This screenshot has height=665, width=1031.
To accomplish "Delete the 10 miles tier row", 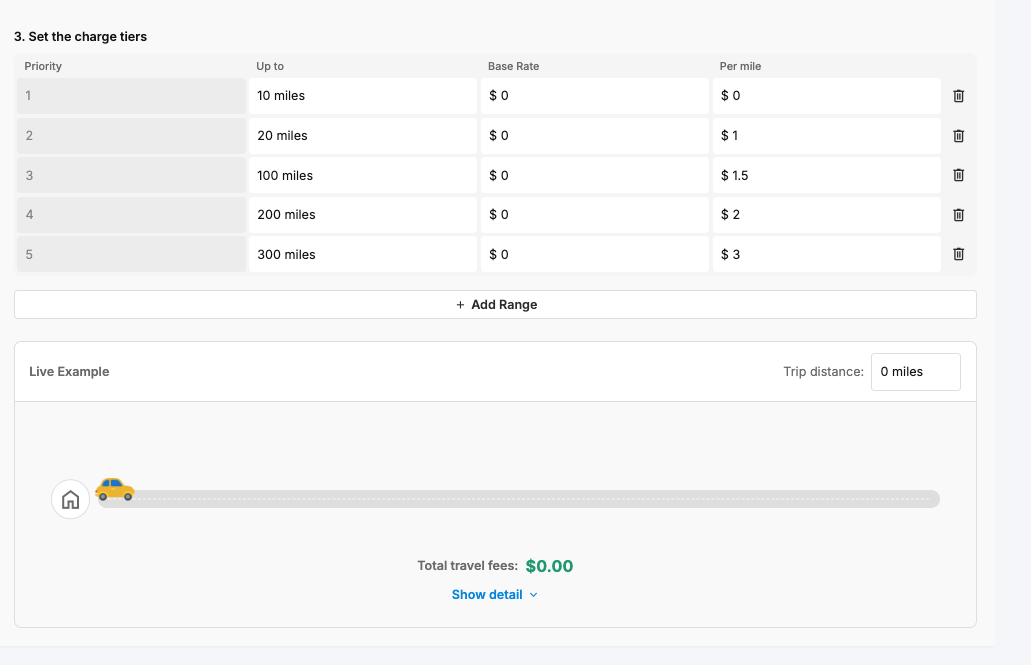I will pyautogui.click(x=958, y=96).
